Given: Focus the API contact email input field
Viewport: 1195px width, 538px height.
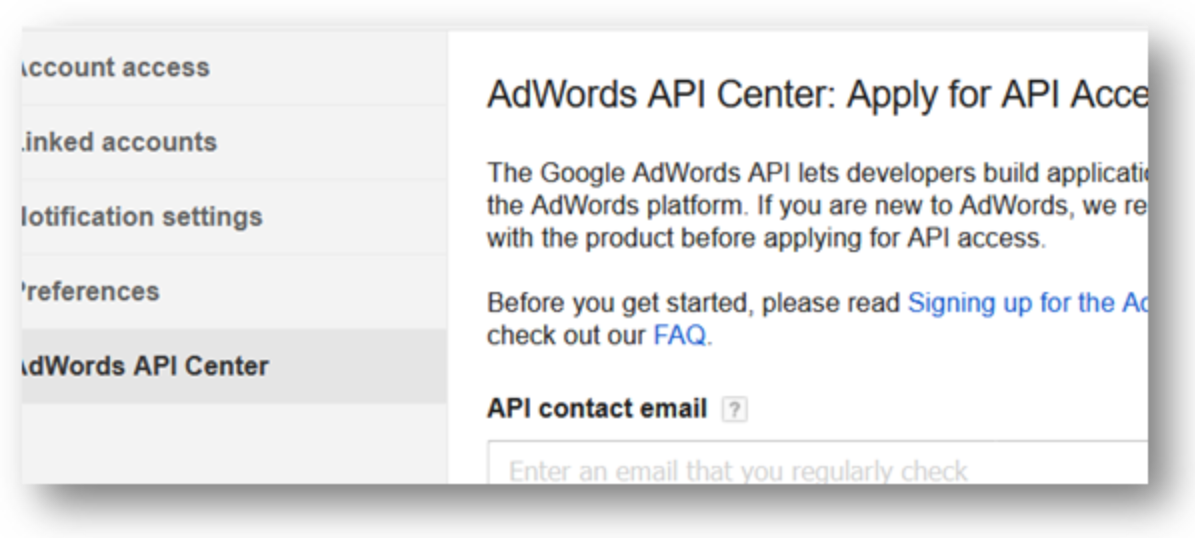Looking at the screenshot, I should click(818, 462).
